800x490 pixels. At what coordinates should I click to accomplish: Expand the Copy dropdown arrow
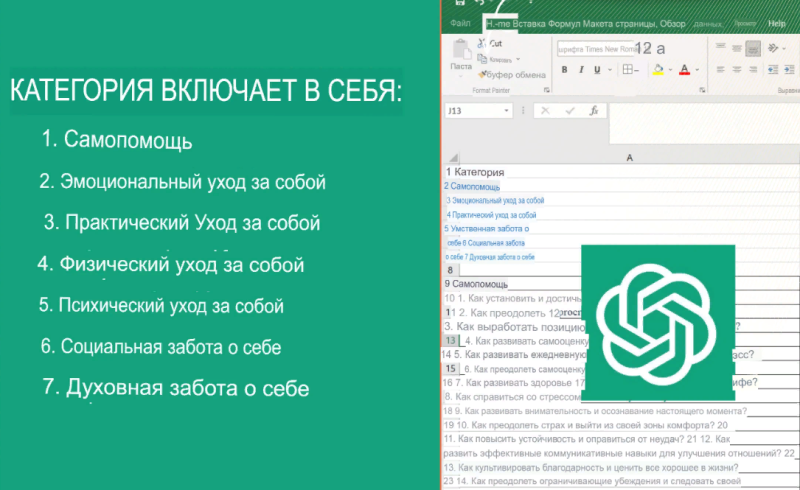point(518,59)
